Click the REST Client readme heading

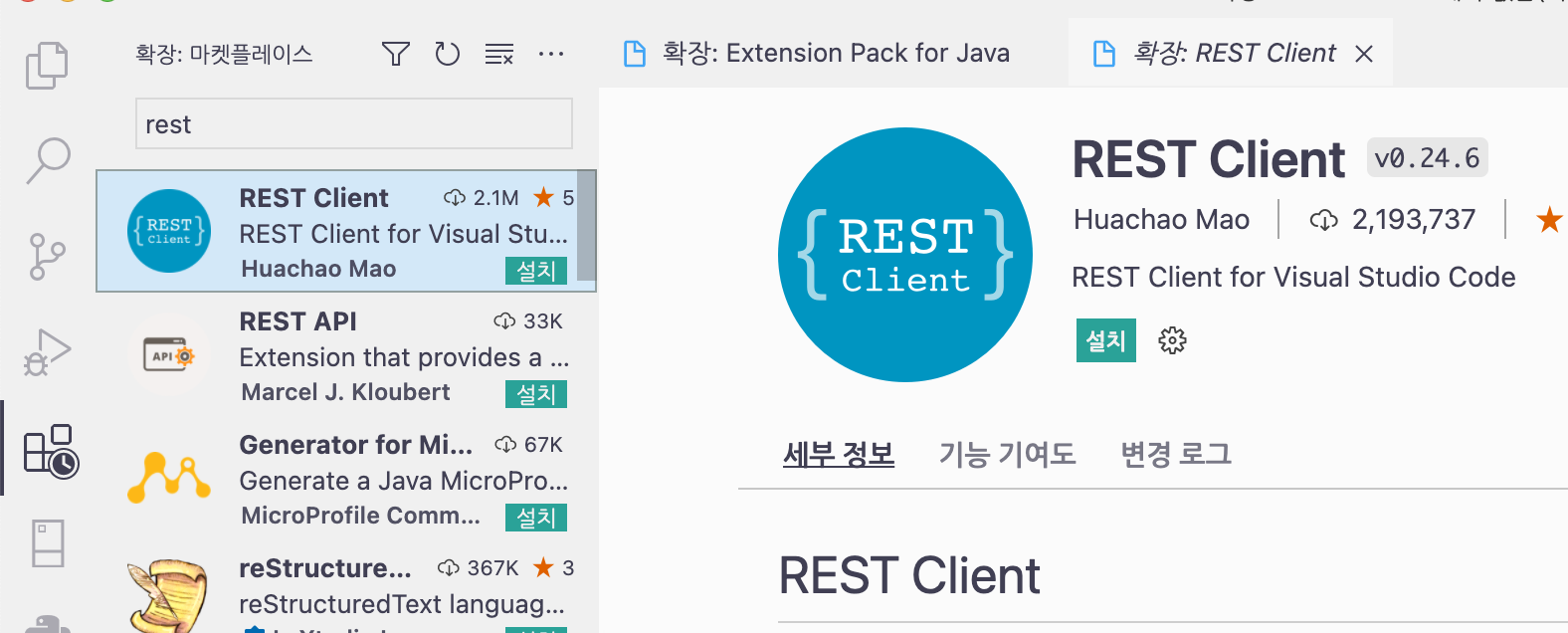pos(909,575)
